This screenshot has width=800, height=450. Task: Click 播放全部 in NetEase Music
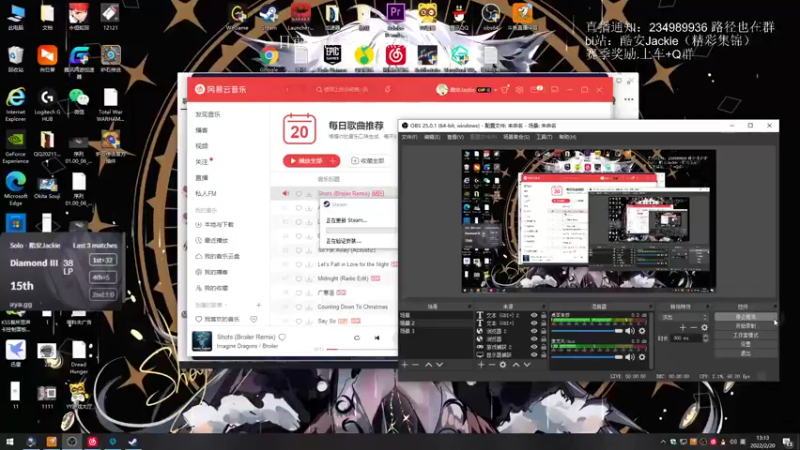[x=306, y=161]
